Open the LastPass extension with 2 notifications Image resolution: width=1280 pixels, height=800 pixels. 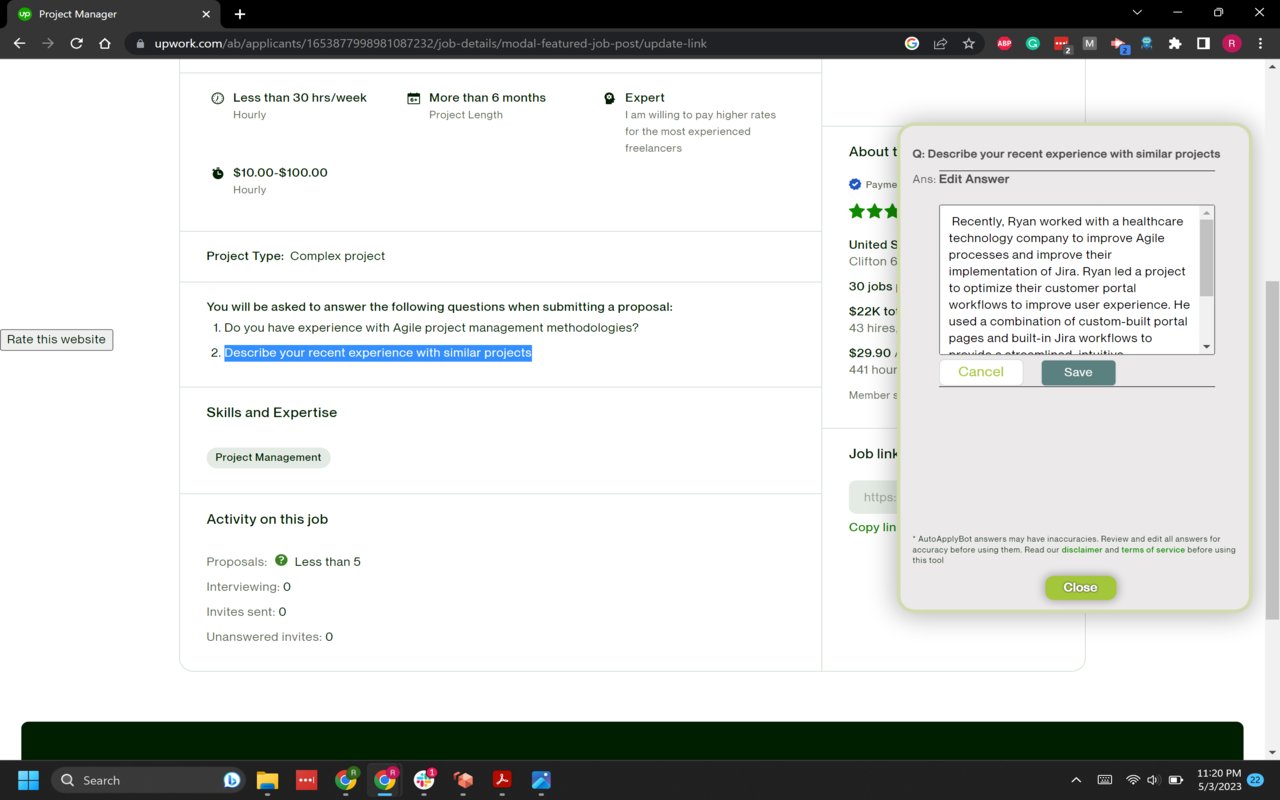tap(1061, 43)
